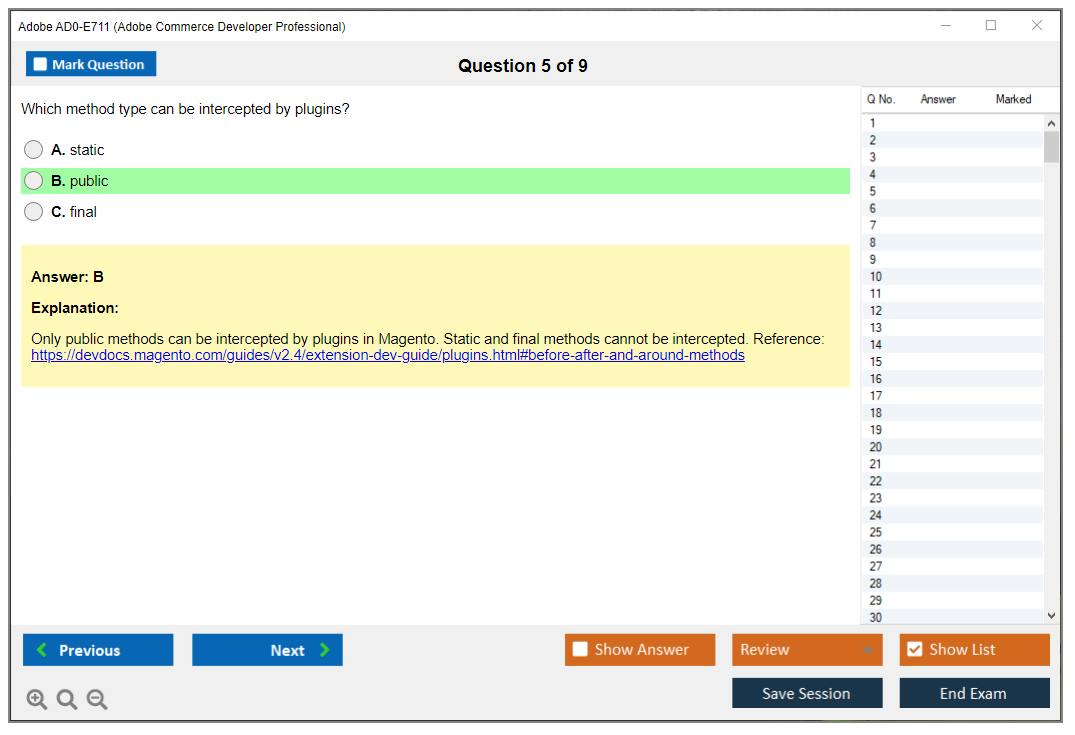Toggle the Mark Question checkbox
1075x735 pixels.
point(40,65)
